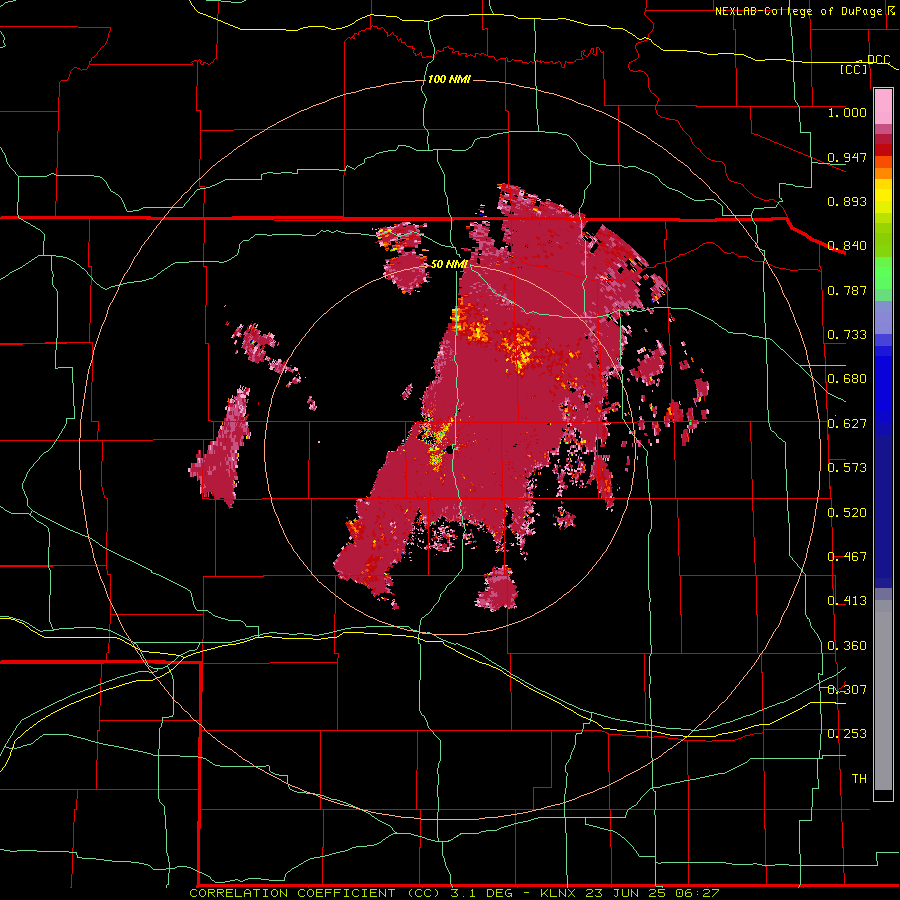Click the 0.840 legend value
The image size is (900, 900).
[x=847, y=246]
